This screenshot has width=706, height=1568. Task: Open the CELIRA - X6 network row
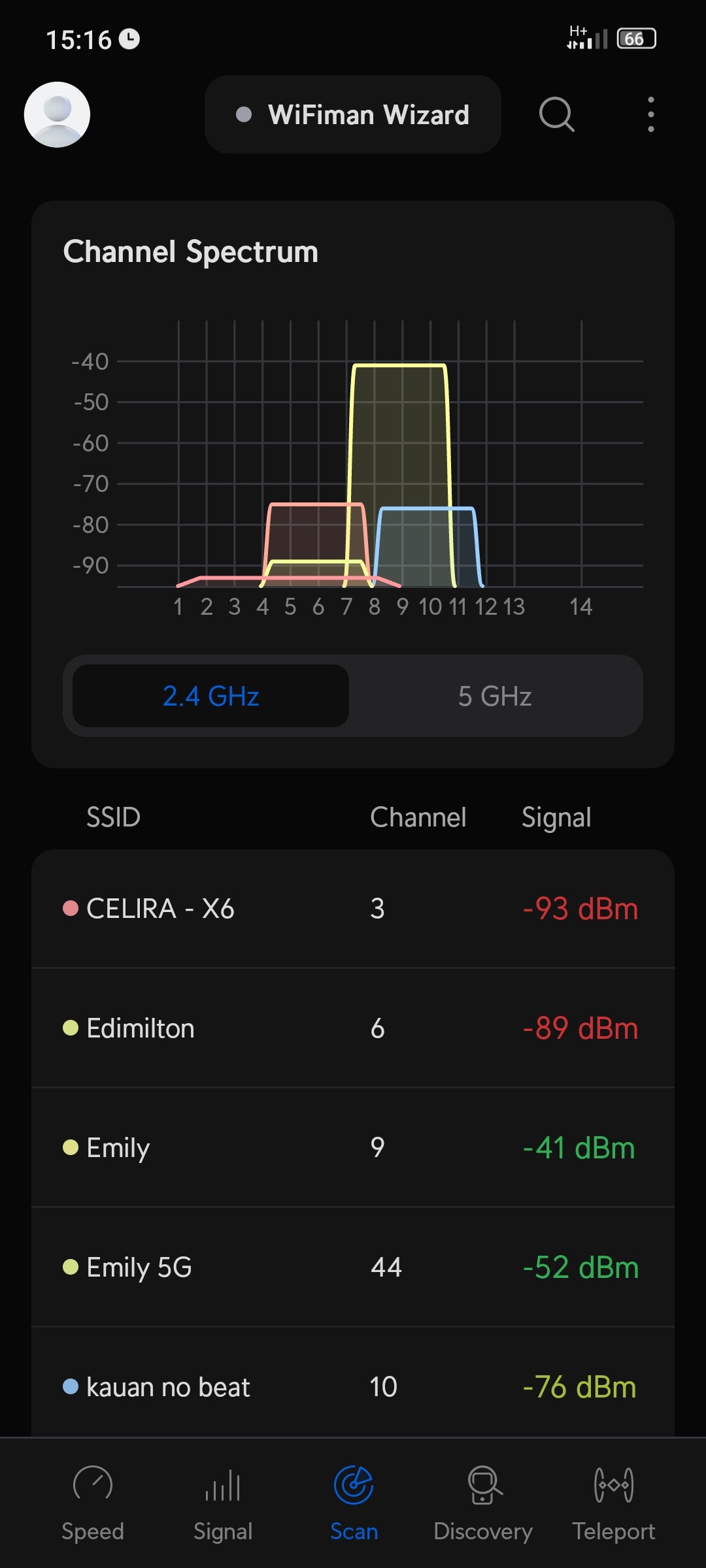[x=353, y=909]
